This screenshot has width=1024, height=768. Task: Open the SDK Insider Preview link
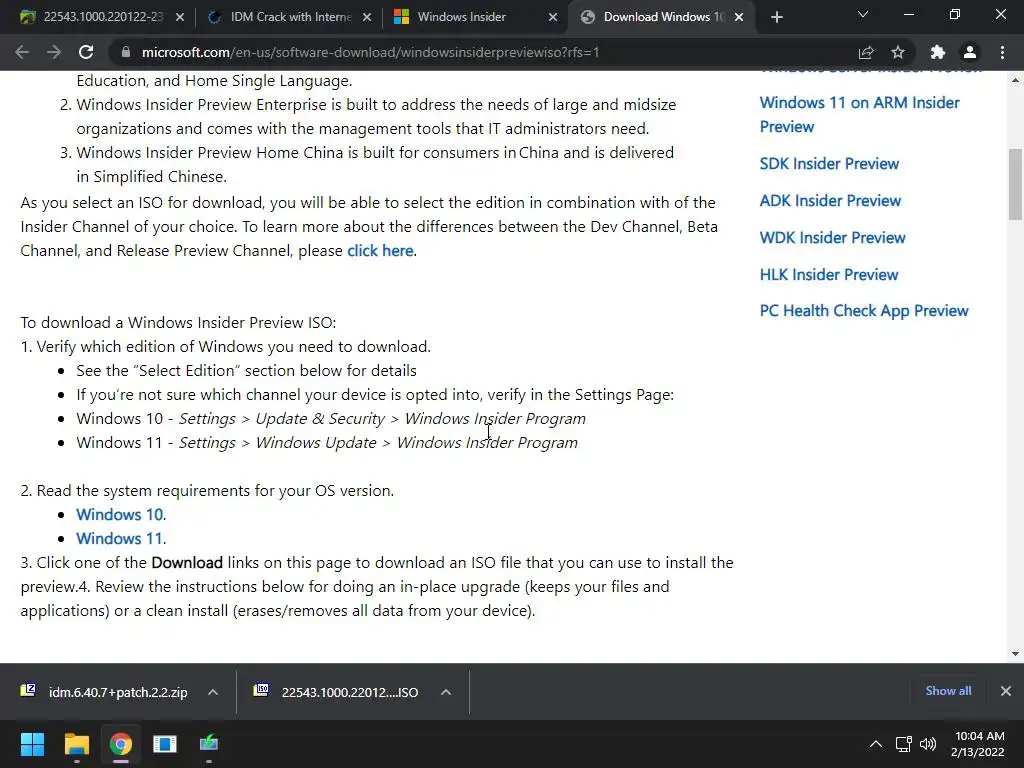tap(829, 164)
